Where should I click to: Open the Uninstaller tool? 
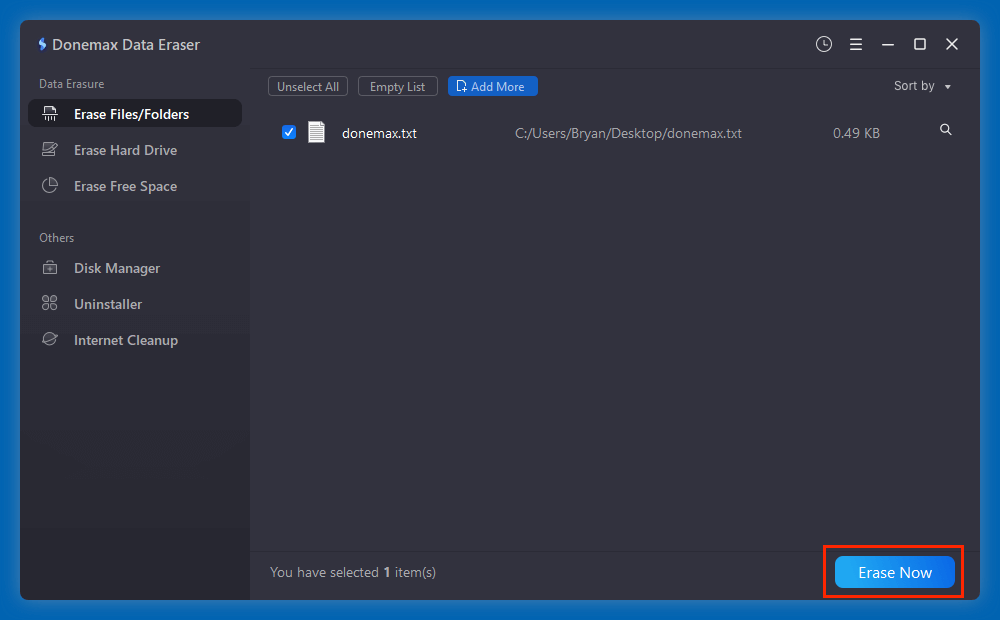[108, 304]
